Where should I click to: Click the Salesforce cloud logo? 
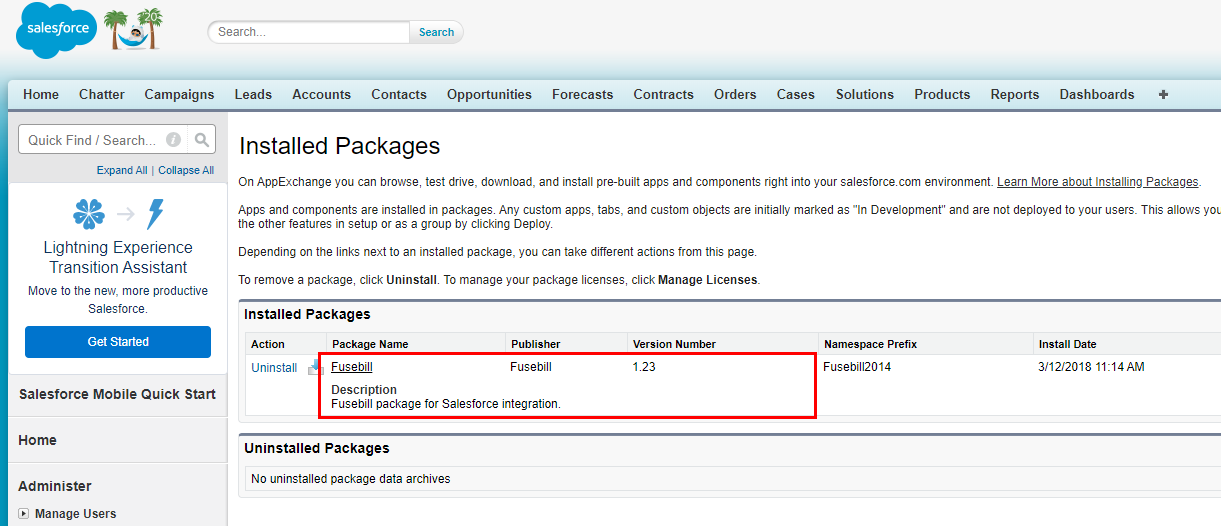click(x=58, y=31)
